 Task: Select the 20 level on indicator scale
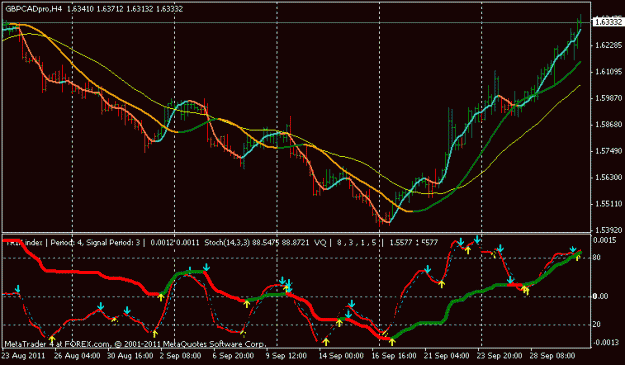tap(597, 325)
